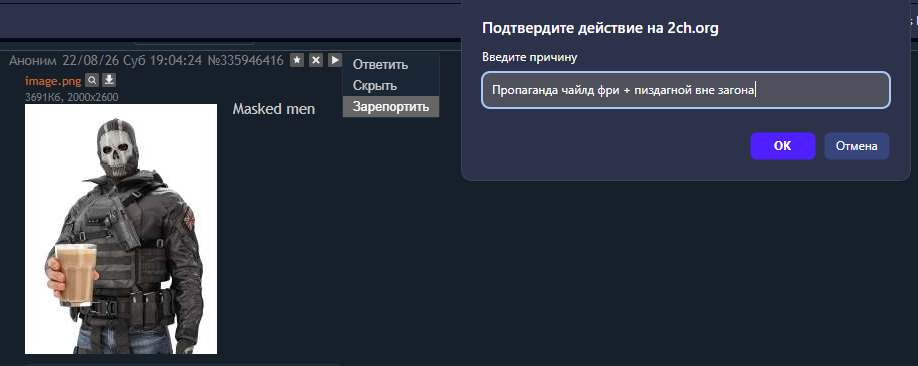Click the Аноним poster name

(x=33, y=60)
